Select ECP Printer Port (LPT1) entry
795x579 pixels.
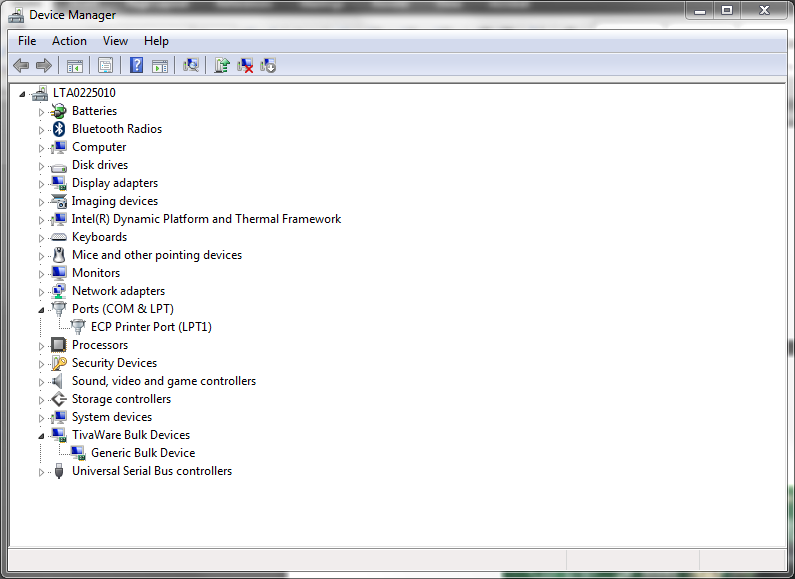[x=151, y=327]
